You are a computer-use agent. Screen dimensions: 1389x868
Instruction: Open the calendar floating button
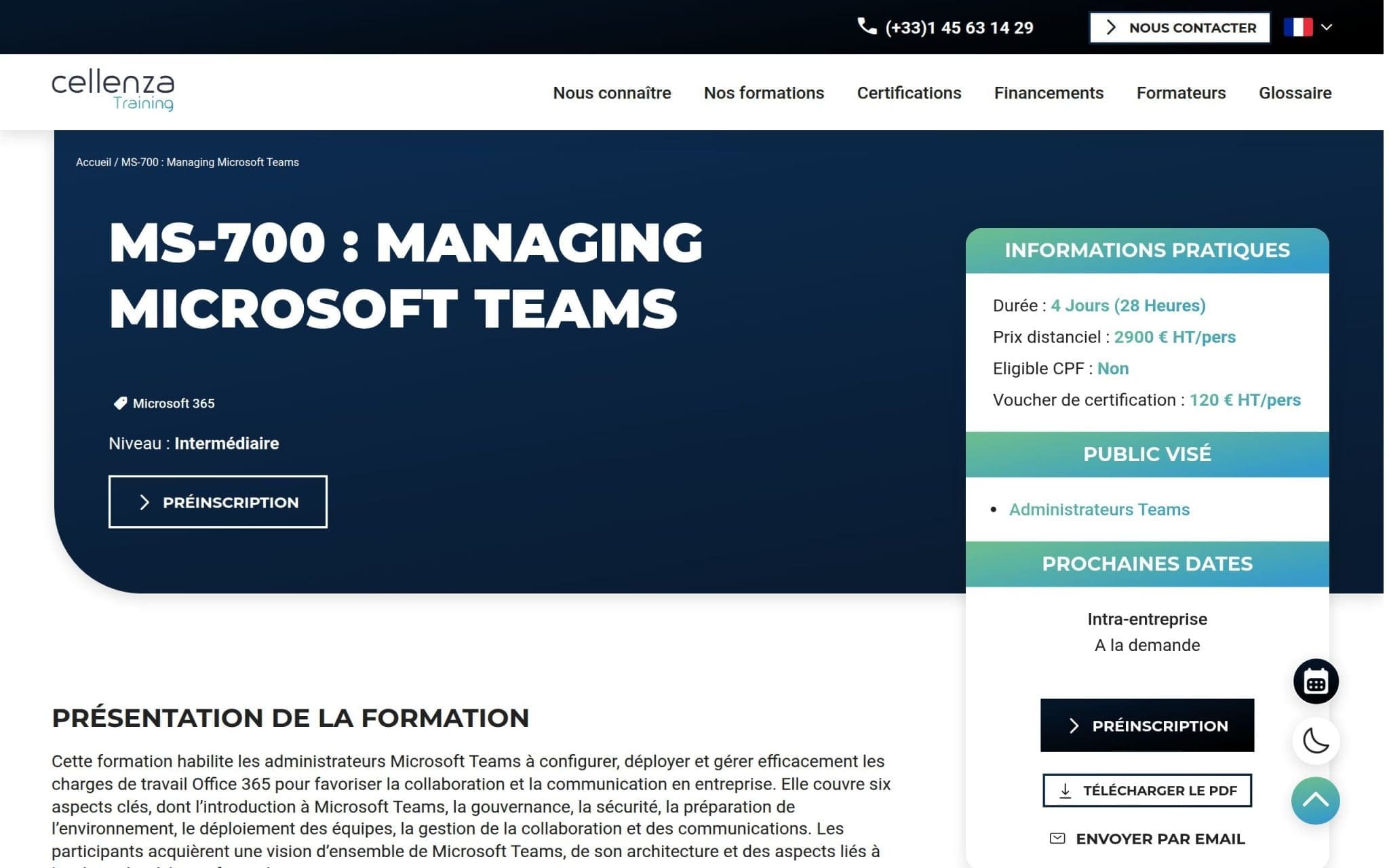click(1316, 682)
